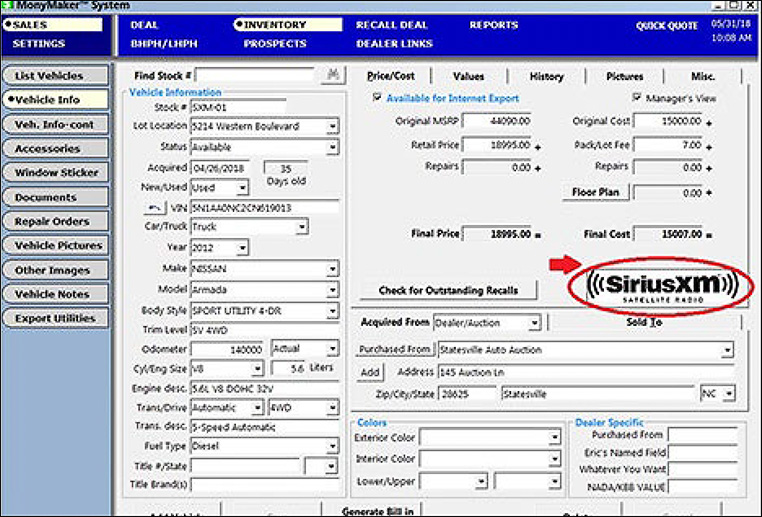
Task: Open the Interior Color dropdown
Action: tap(554, 458)
